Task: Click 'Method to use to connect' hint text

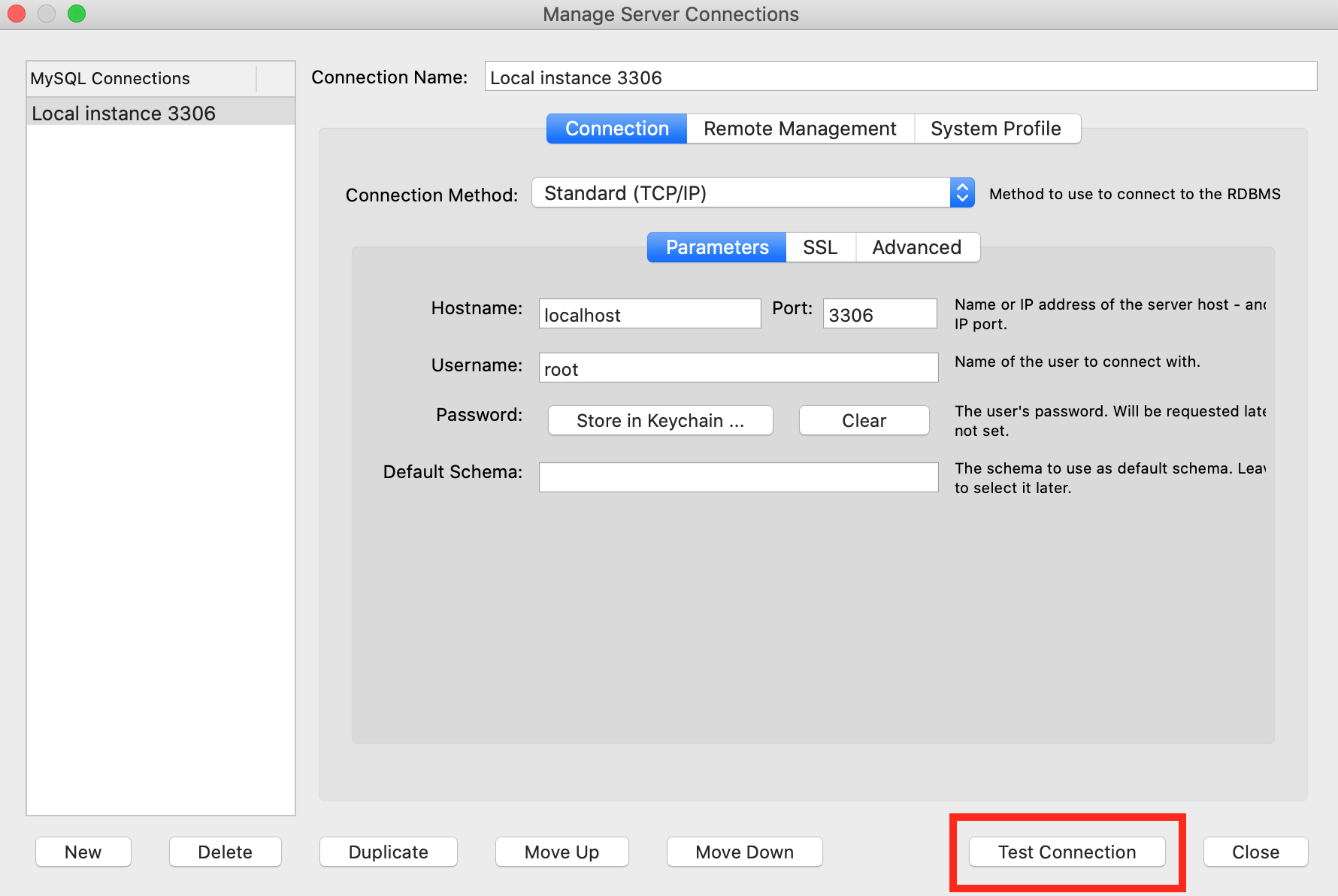Action: tap(1135, 194)
